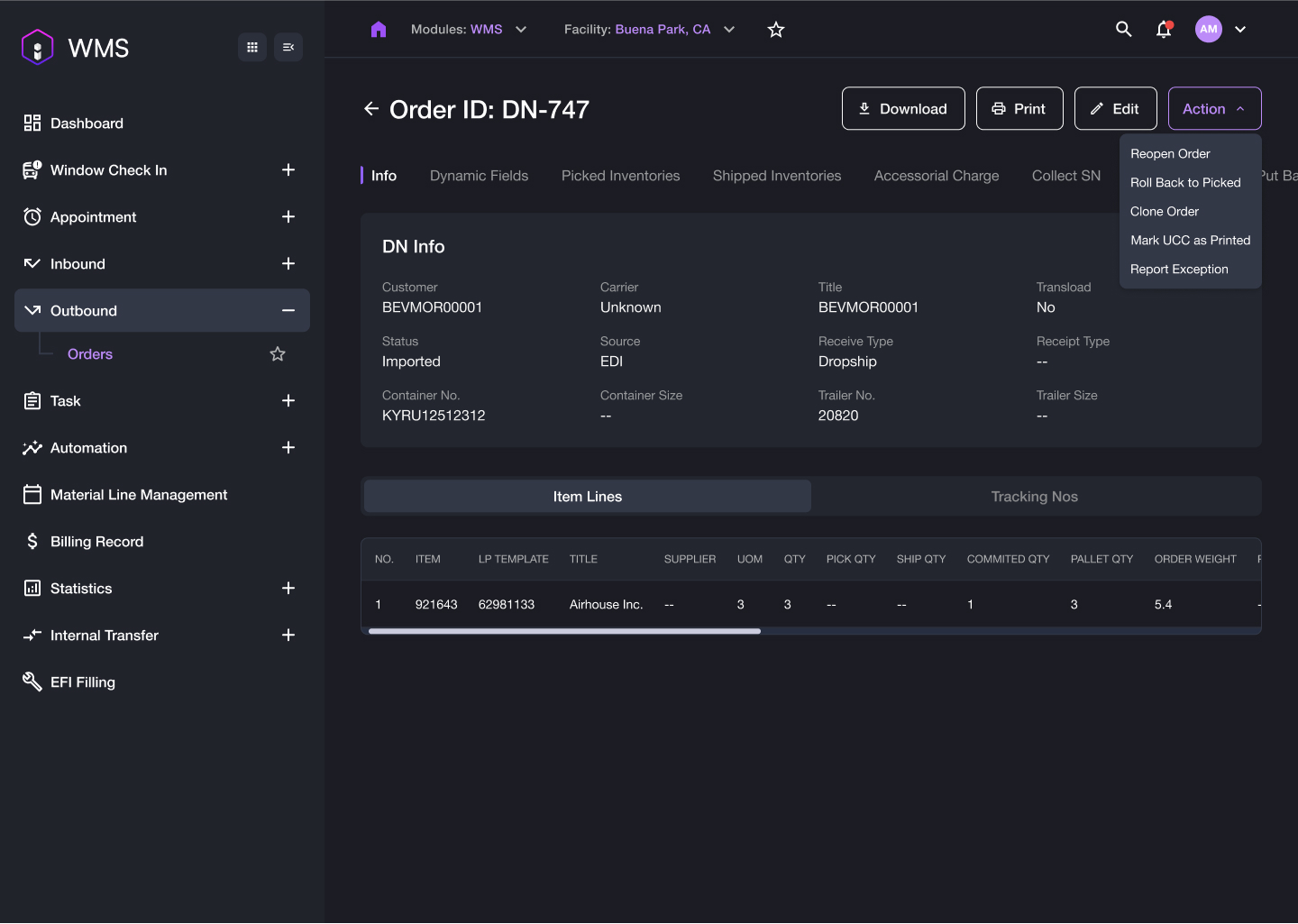1298x924 pixels.
Task: Click the Appointment clock icon
Action: (32, 216)
